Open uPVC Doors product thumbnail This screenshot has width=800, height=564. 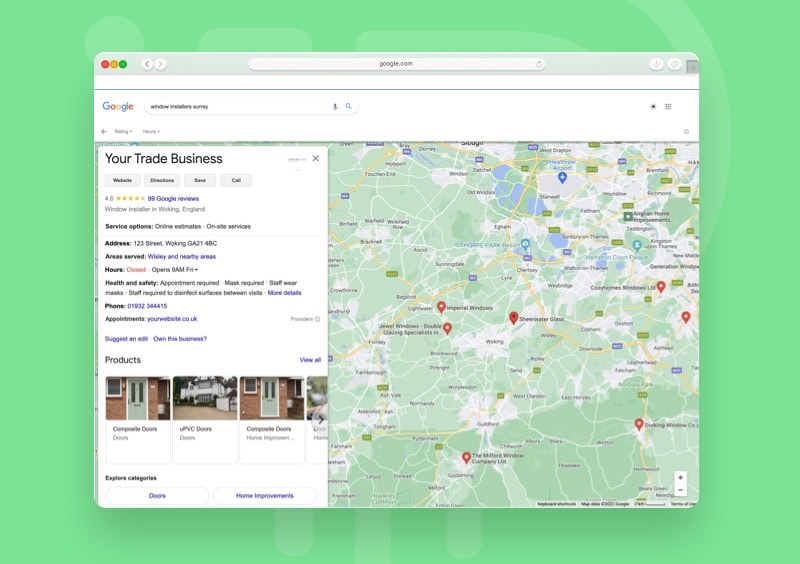click(205, 398)
